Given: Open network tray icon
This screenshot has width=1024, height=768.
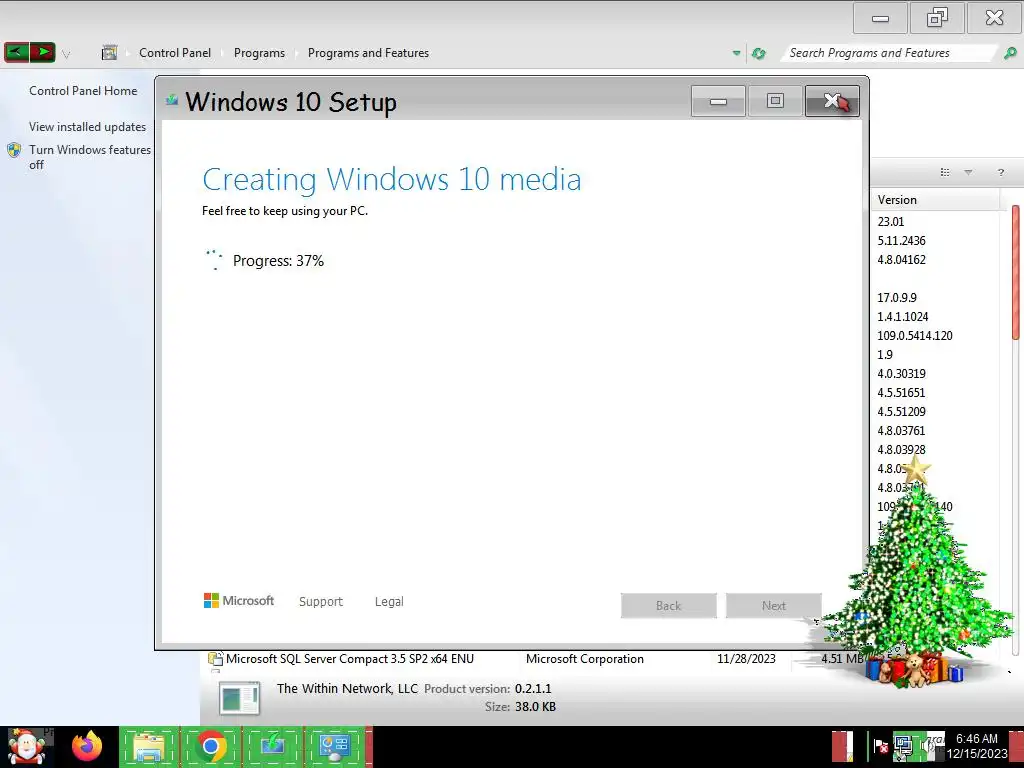Looking at the screenshot, I should coord(903,746).
